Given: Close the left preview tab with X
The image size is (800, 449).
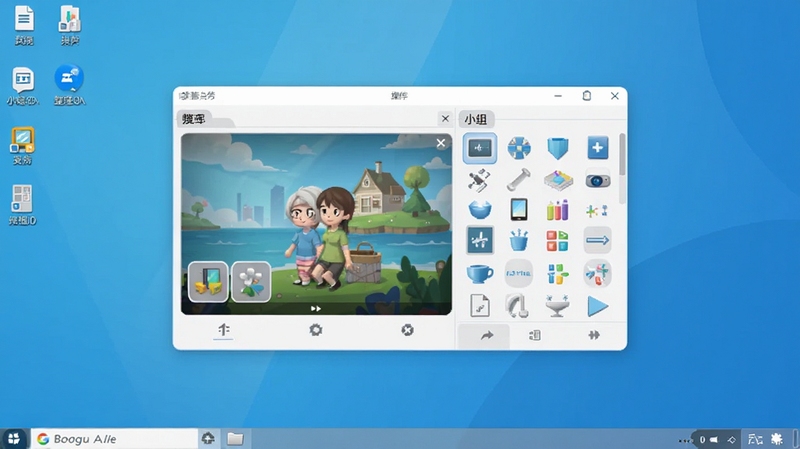Looking at the screenshot, I should 445,118.
